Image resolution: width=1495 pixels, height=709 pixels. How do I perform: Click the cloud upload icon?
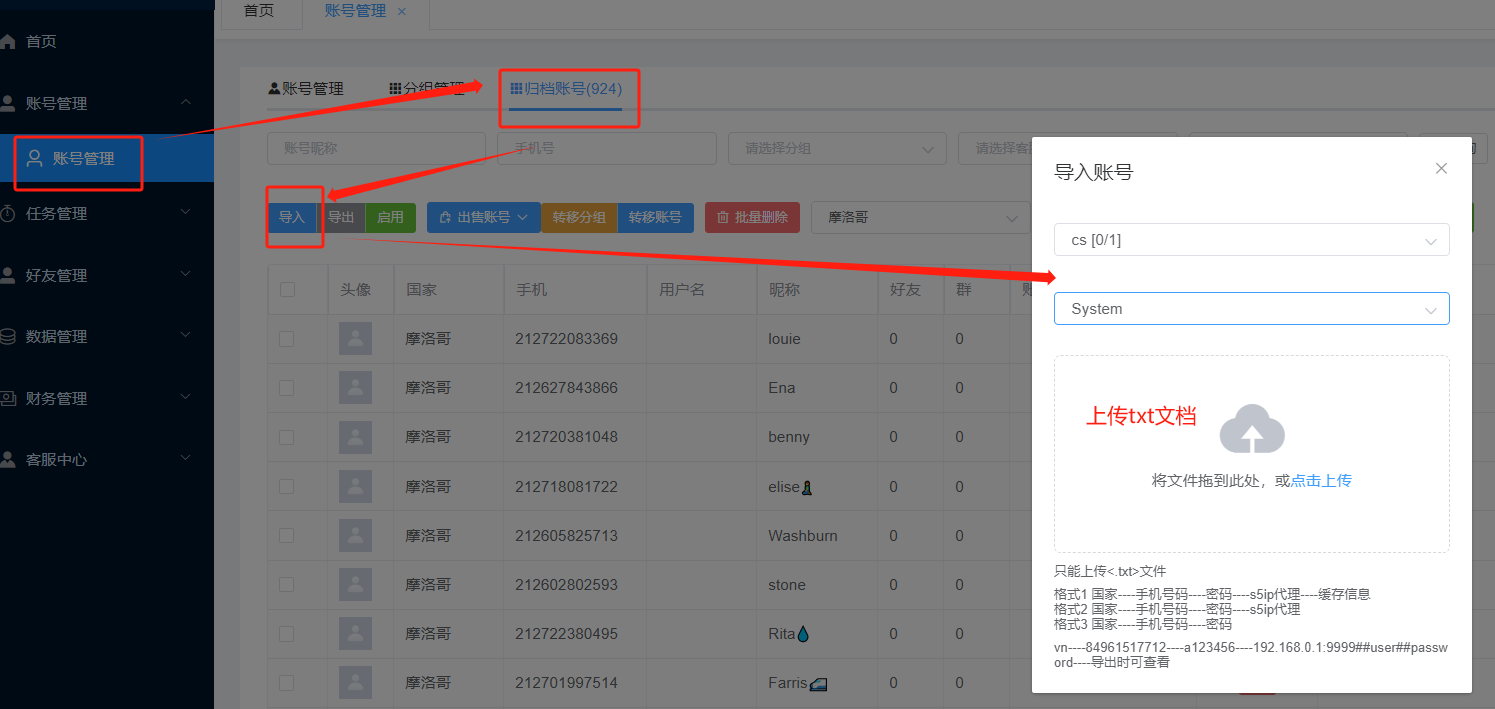[1251, 429]
